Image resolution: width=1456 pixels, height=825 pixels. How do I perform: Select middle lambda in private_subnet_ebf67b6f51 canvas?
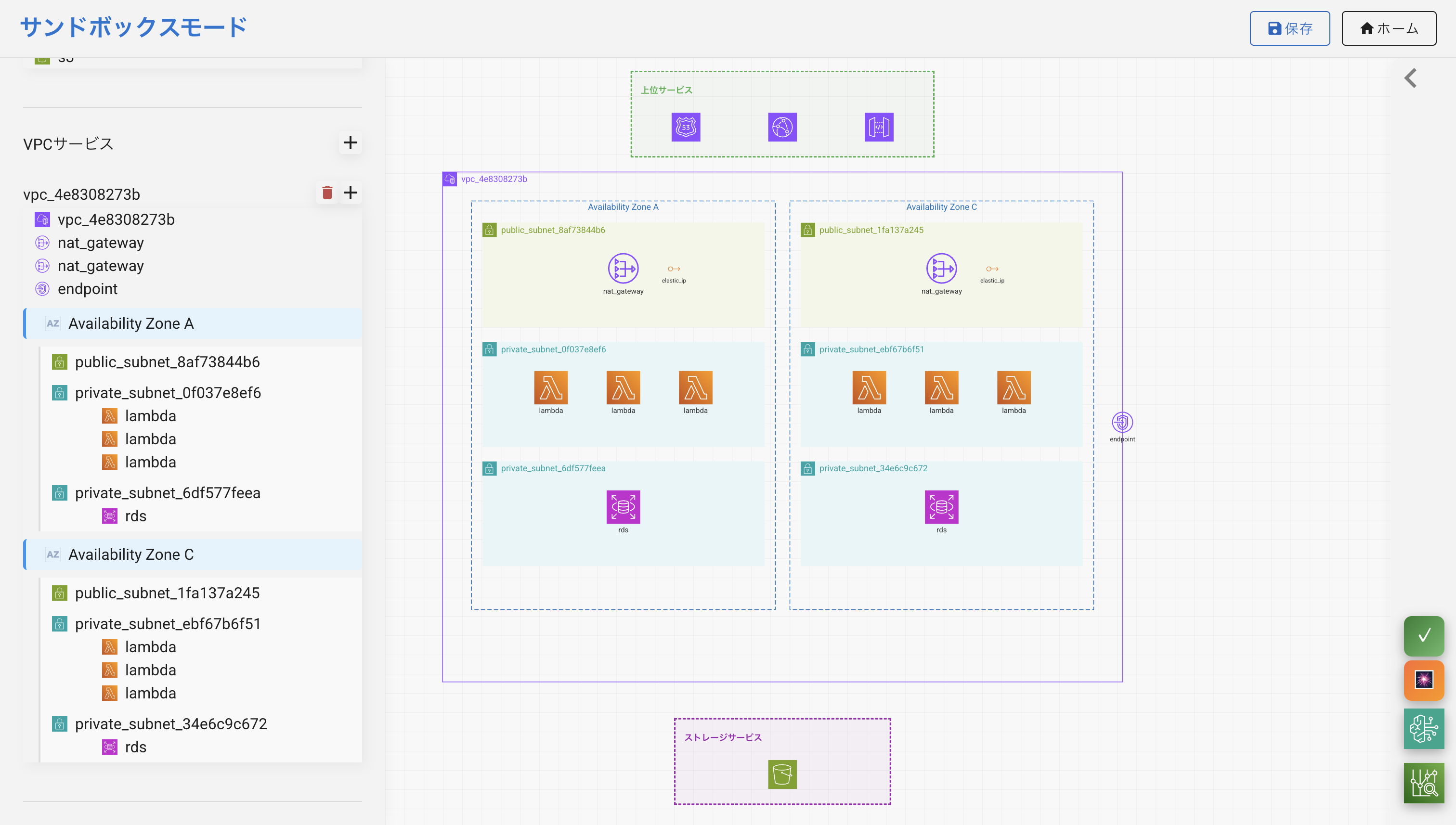(x=941, y=388)
